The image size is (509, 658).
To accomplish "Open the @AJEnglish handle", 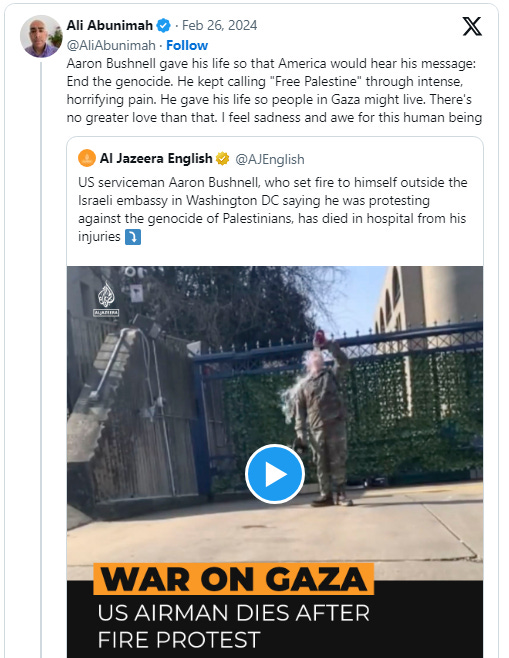I will click(270, 159).
